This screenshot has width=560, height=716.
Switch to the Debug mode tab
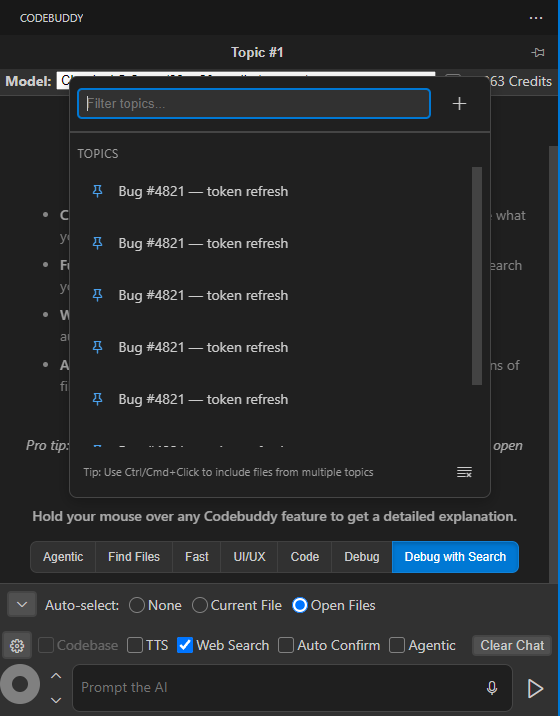pyautogui.click(x=362, y=557)
